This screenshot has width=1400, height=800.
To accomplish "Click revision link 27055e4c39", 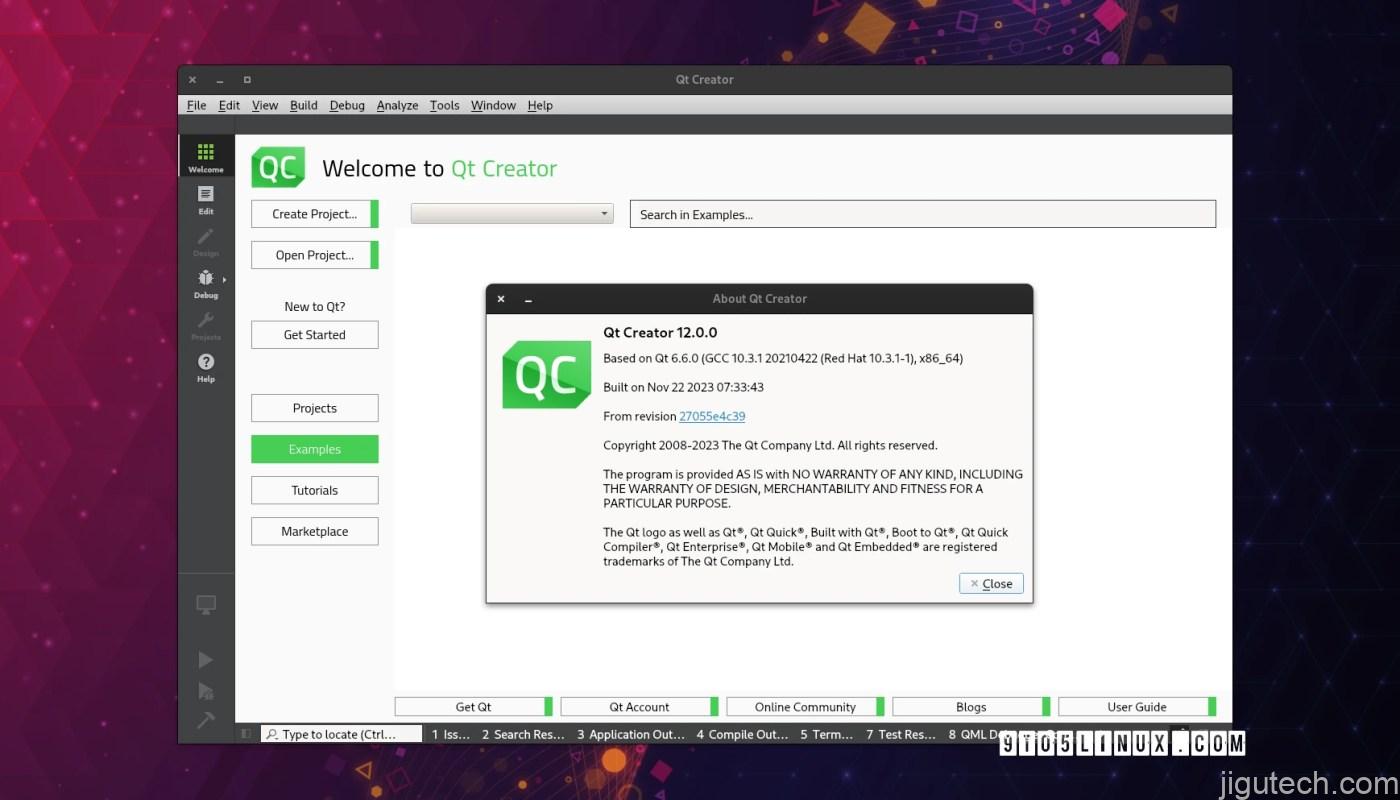I will 712,416.
